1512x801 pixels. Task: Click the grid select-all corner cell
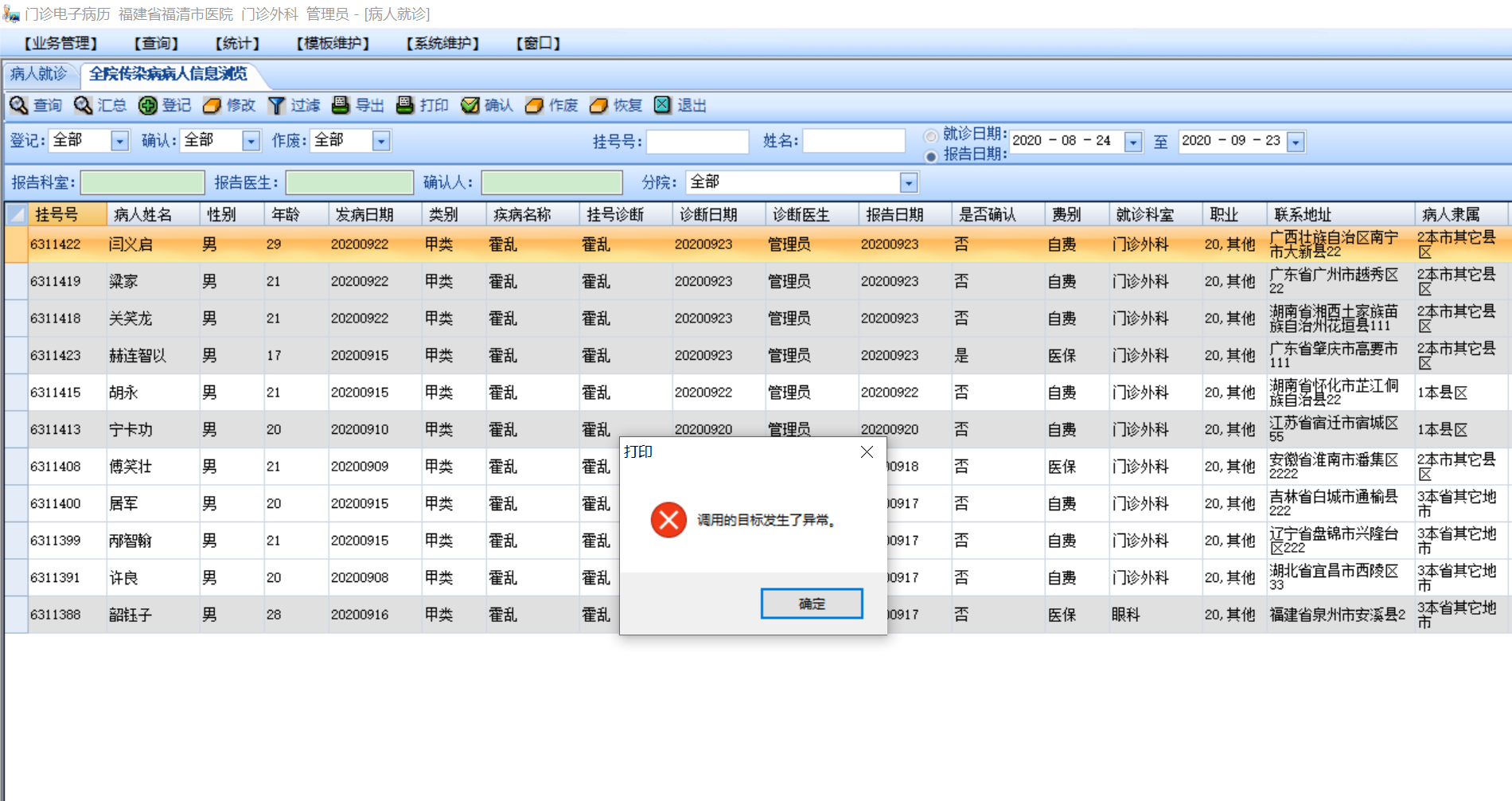click(16, 214)
